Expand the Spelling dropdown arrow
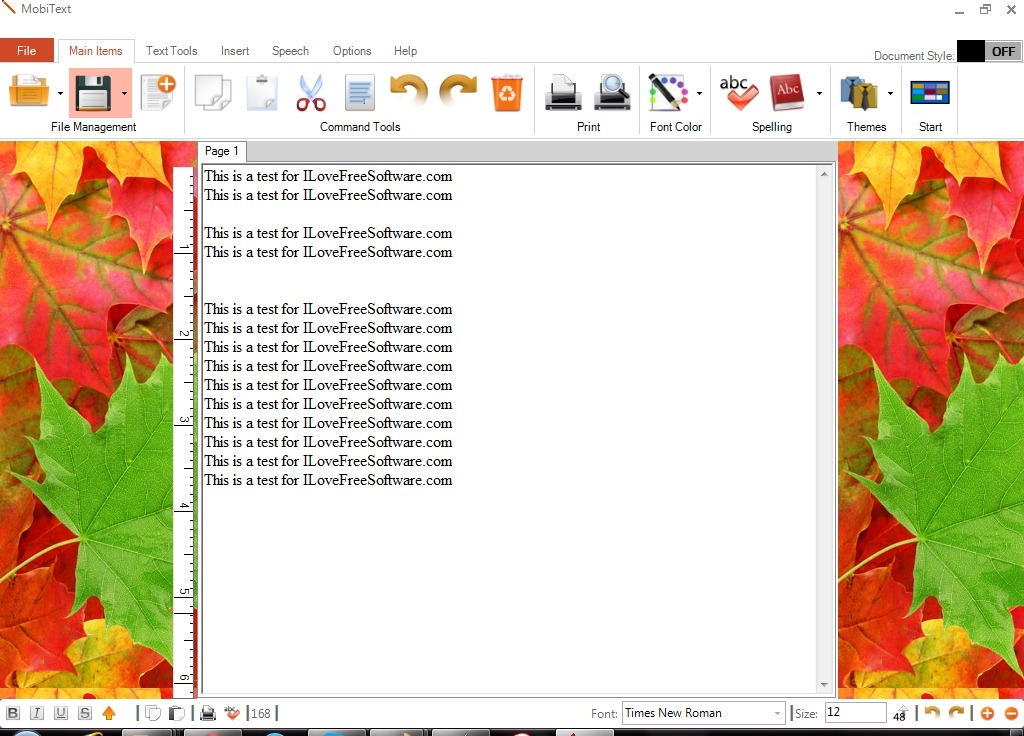Image resolution: width=1024 pixels, height=736 pixels. click(x=819, y=93)
